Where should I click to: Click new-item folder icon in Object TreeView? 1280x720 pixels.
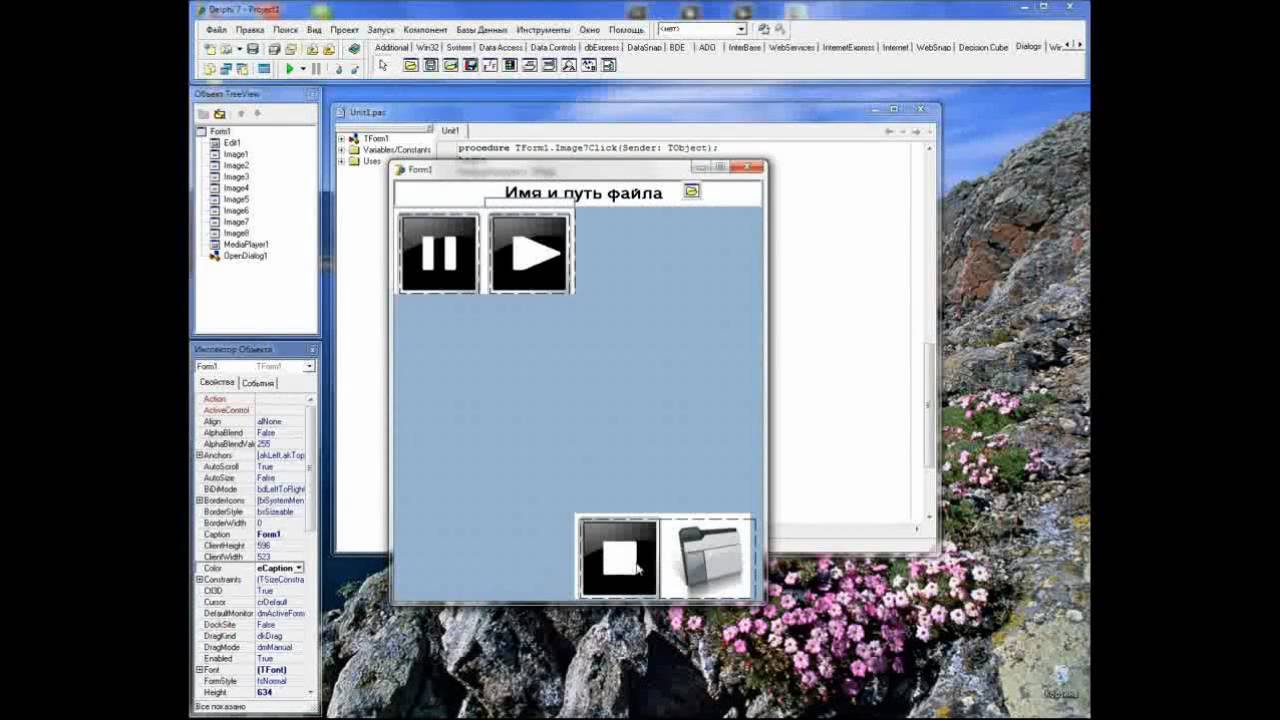220,114
